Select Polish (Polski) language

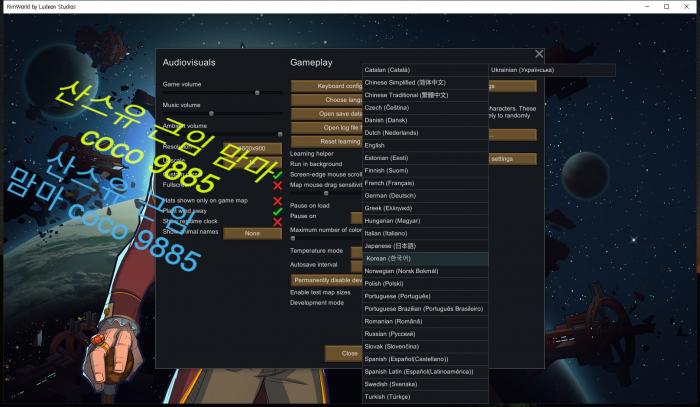[x=425, y=283]
